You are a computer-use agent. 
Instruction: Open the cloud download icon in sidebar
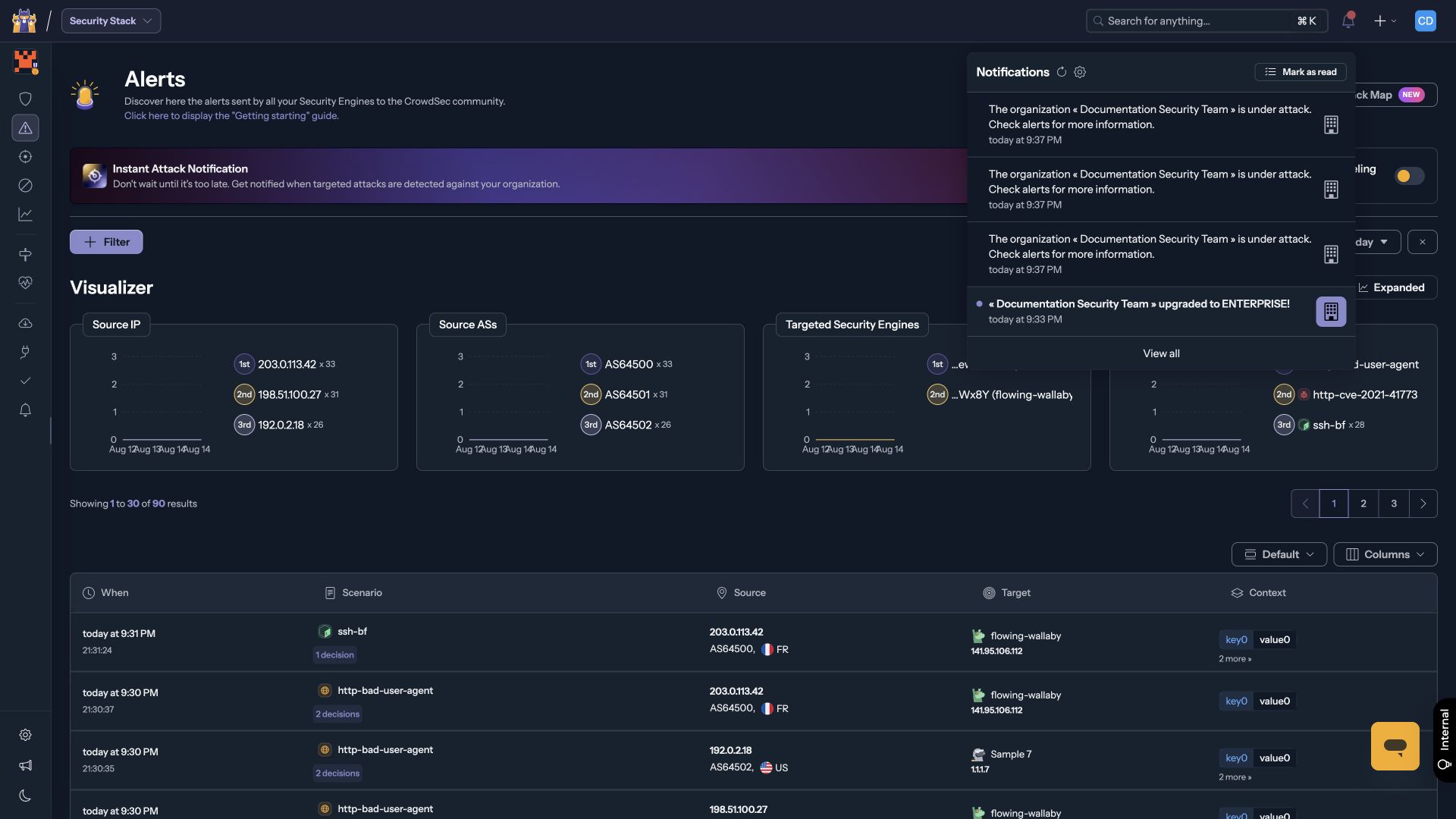(25, 323)
